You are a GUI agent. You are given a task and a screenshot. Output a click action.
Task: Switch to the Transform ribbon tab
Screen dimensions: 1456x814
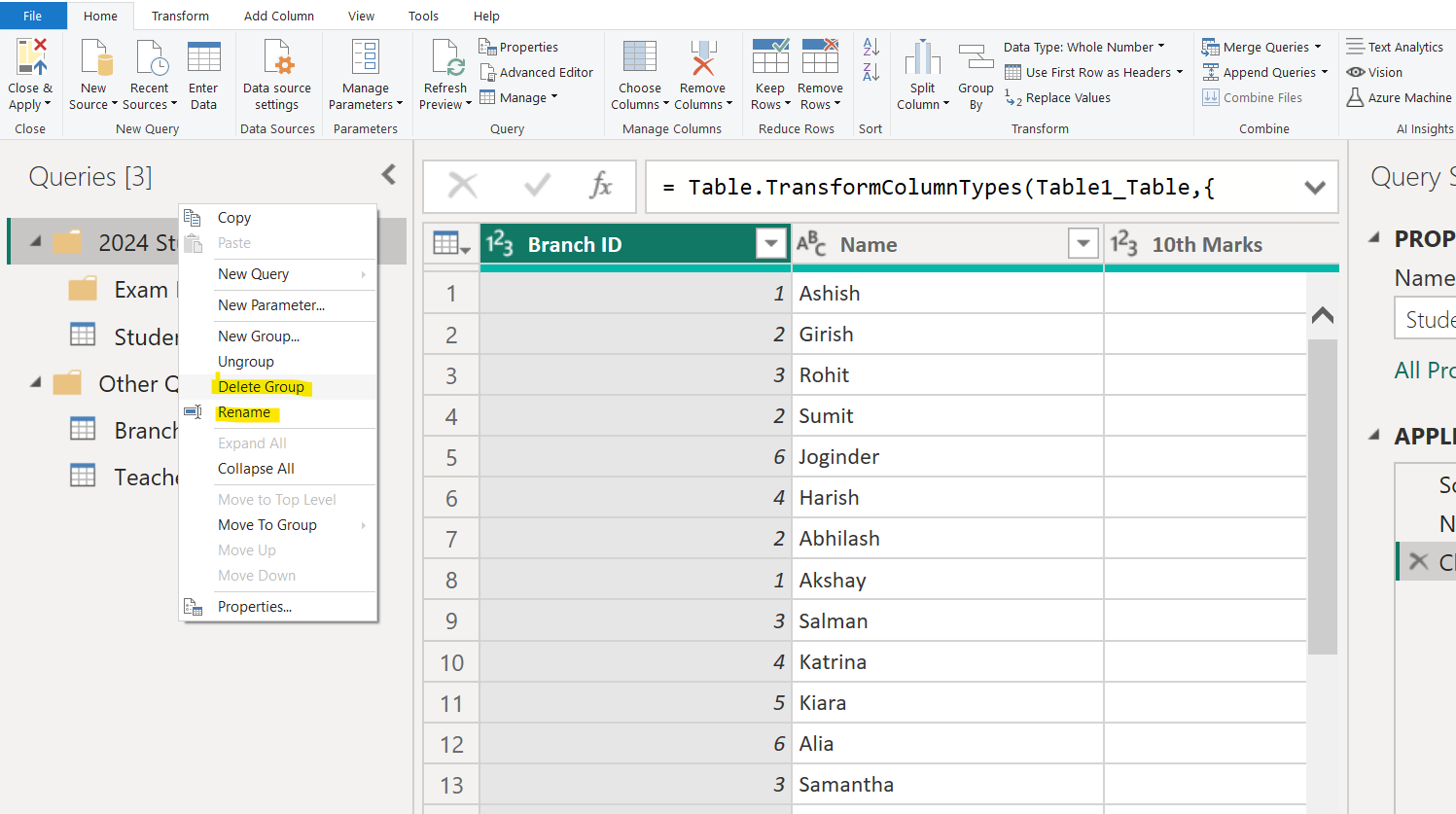(180, 16)
